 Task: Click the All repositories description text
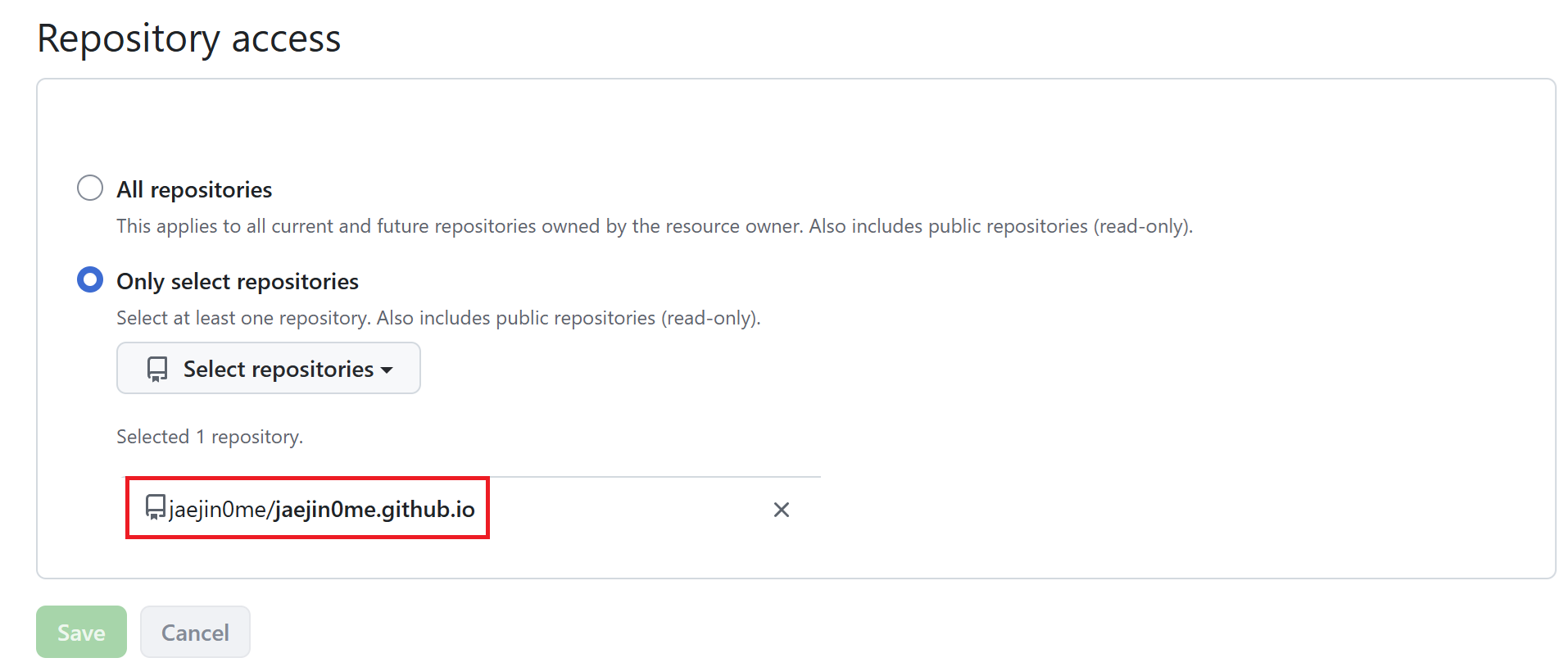tap(655, 226)
